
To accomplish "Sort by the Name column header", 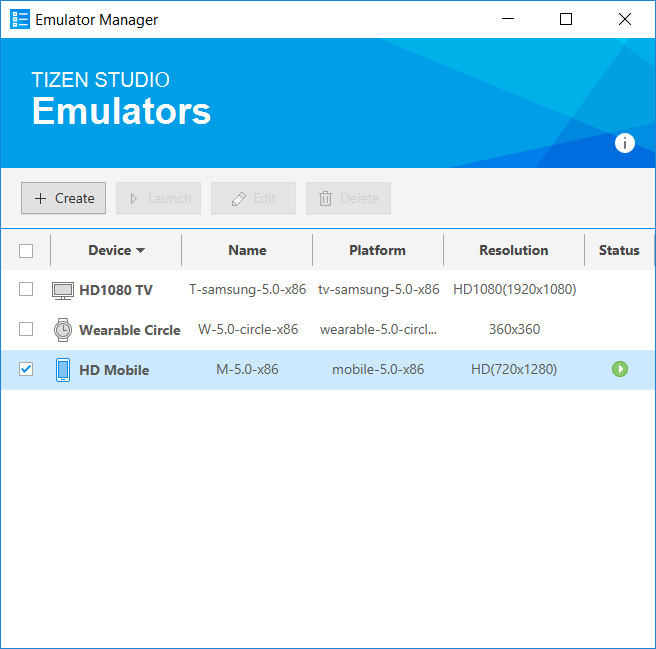I will (x=247, y=250).
